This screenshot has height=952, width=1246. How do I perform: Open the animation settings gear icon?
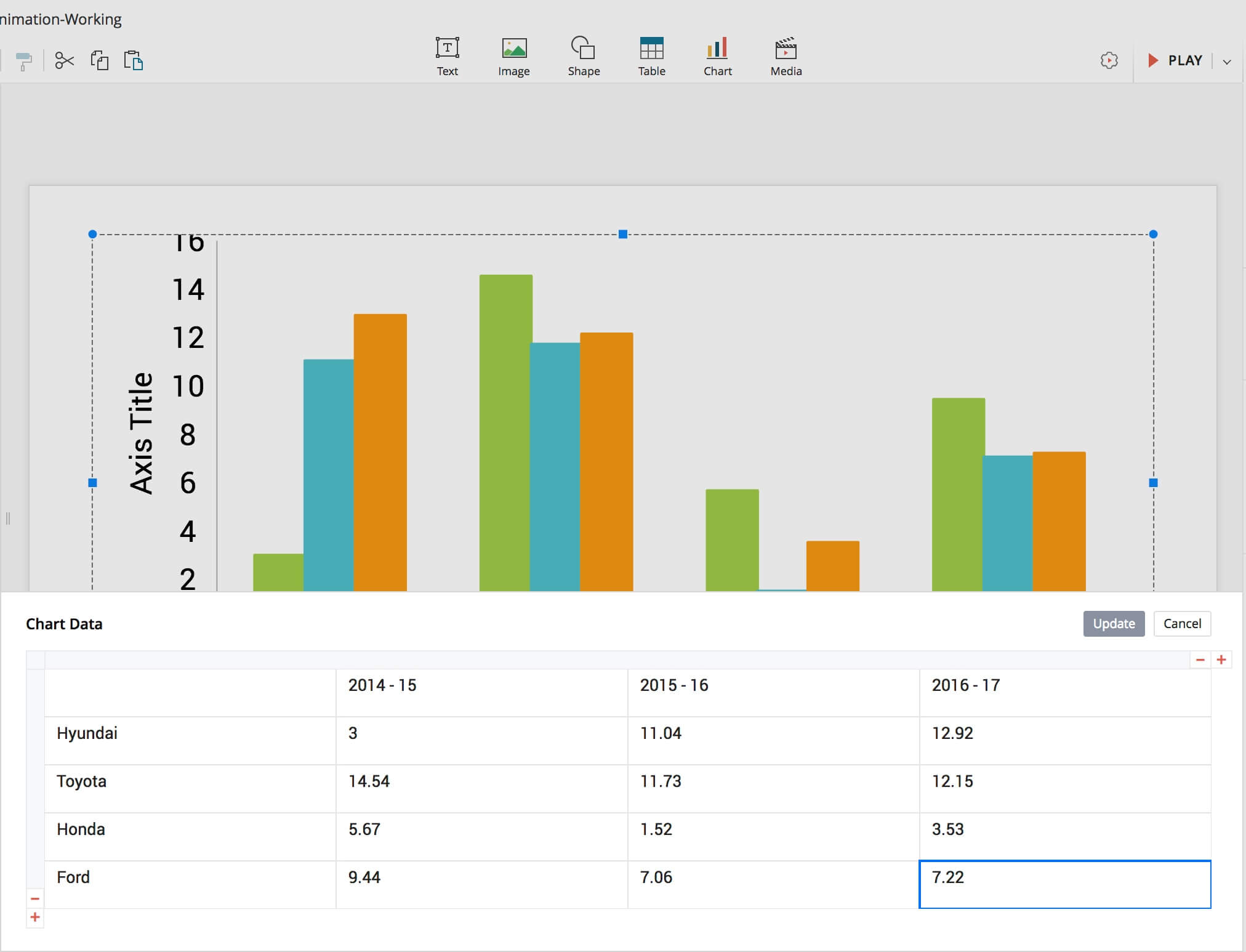1109,60
